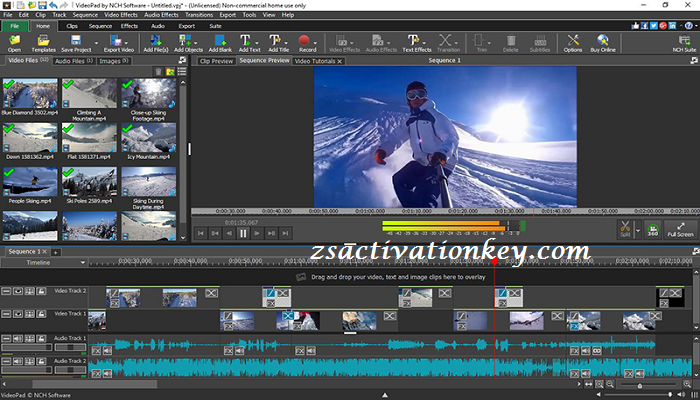Switch to the Audio ribbon tab

tap(158, 26)
